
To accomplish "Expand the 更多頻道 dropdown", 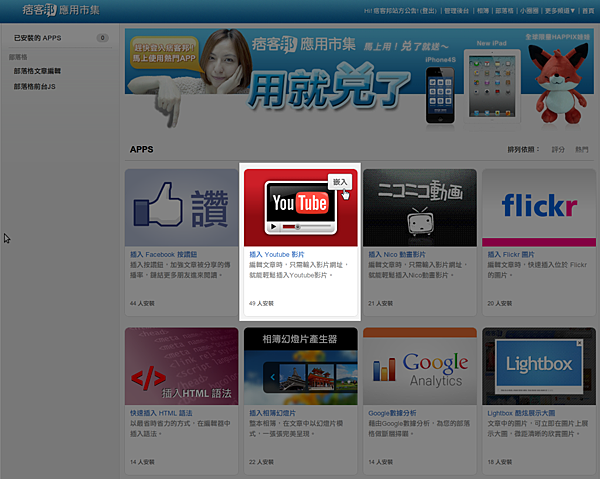I will [560, 11].
